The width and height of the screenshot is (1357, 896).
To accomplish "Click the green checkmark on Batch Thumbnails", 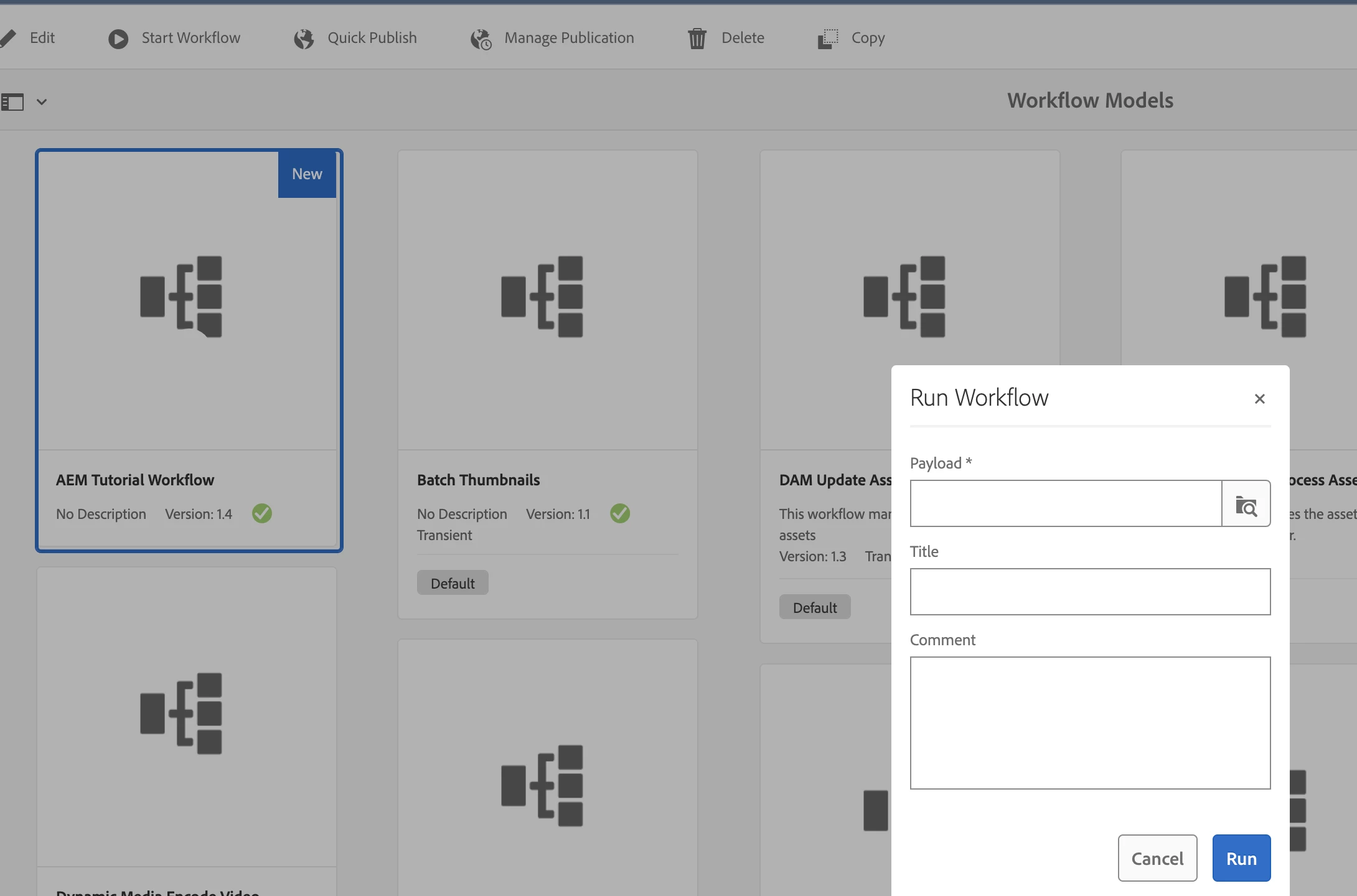I will (x=619, y=513).
